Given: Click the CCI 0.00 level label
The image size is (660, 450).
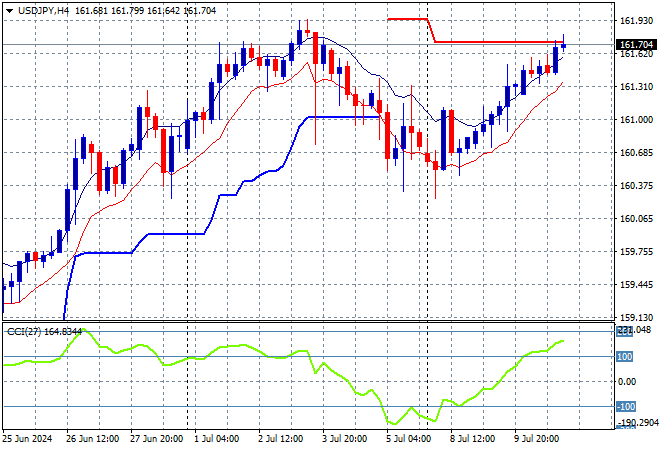Looking at the screenshot, I should coord(627,382).
